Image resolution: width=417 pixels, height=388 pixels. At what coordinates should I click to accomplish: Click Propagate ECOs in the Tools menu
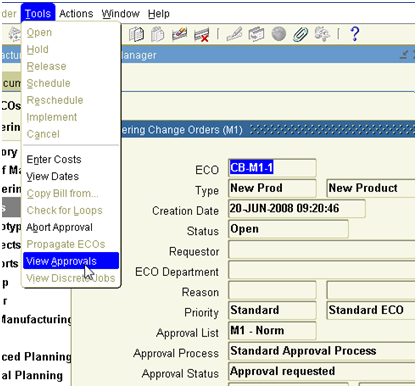pyautogui.click(x=71, y=244)
